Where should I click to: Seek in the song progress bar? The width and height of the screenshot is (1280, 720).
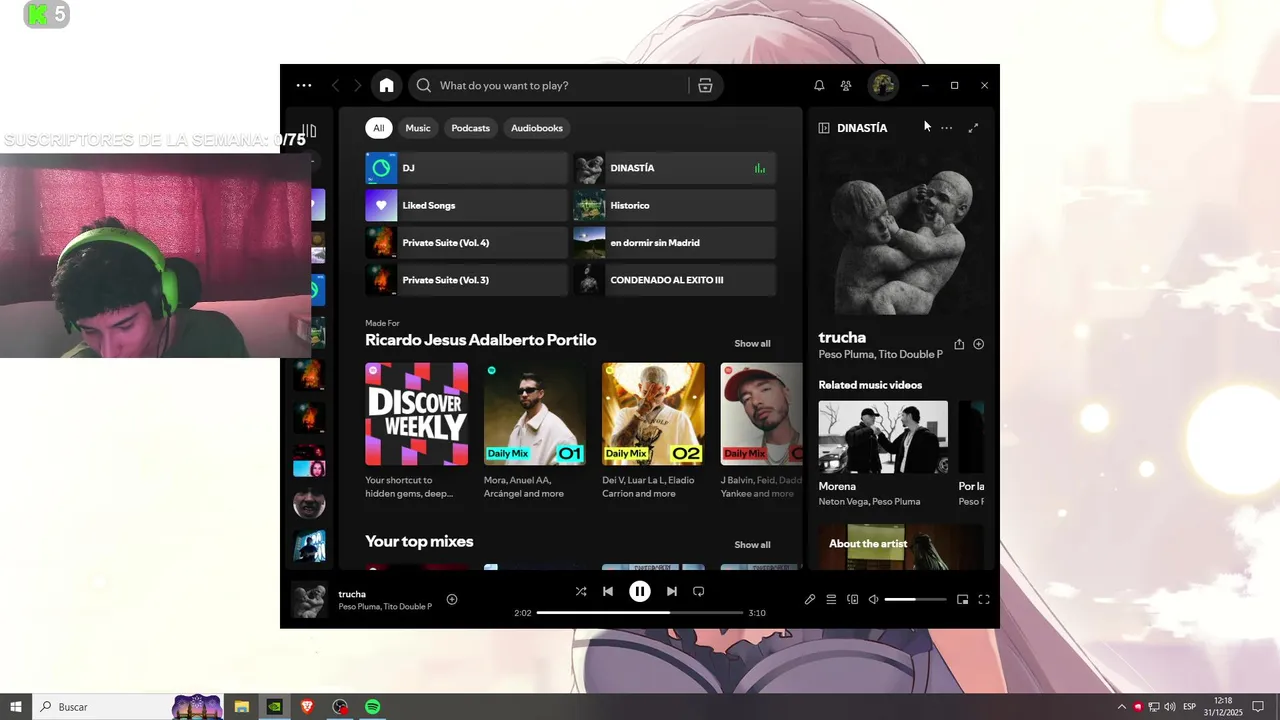(x=640, y=612)
